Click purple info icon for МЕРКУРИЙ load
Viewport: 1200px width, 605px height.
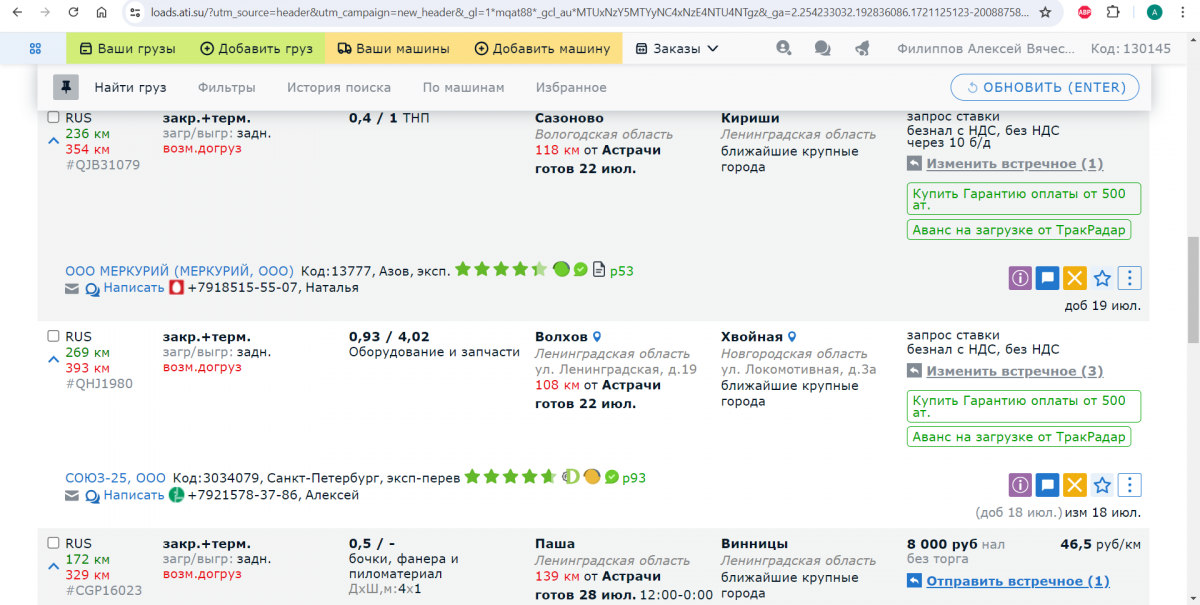coord(1020,279)
